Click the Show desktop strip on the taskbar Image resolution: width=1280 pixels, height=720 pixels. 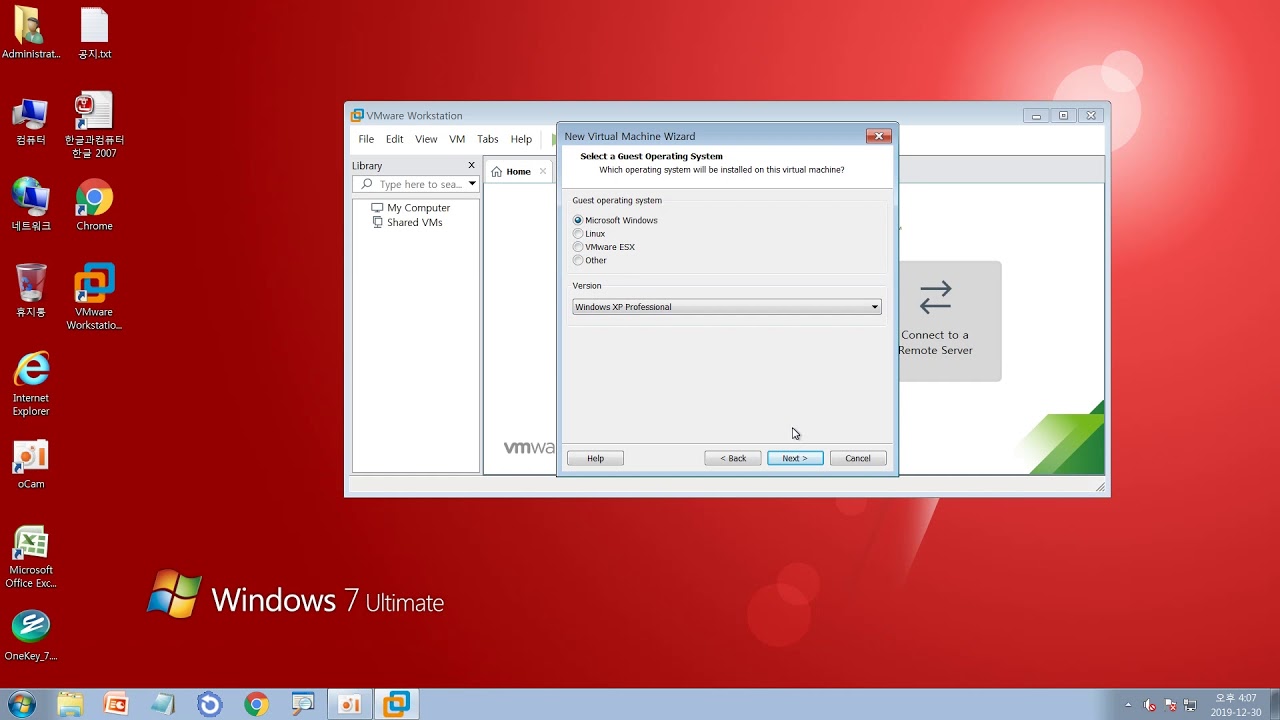[1274, 705]
